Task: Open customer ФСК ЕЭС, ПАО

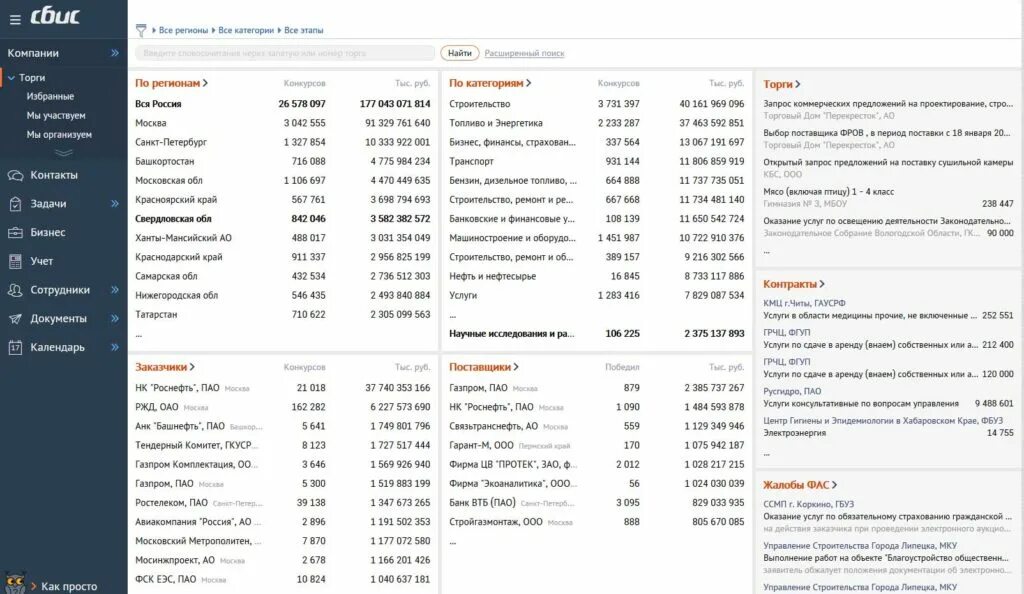Action: [165, 579]
